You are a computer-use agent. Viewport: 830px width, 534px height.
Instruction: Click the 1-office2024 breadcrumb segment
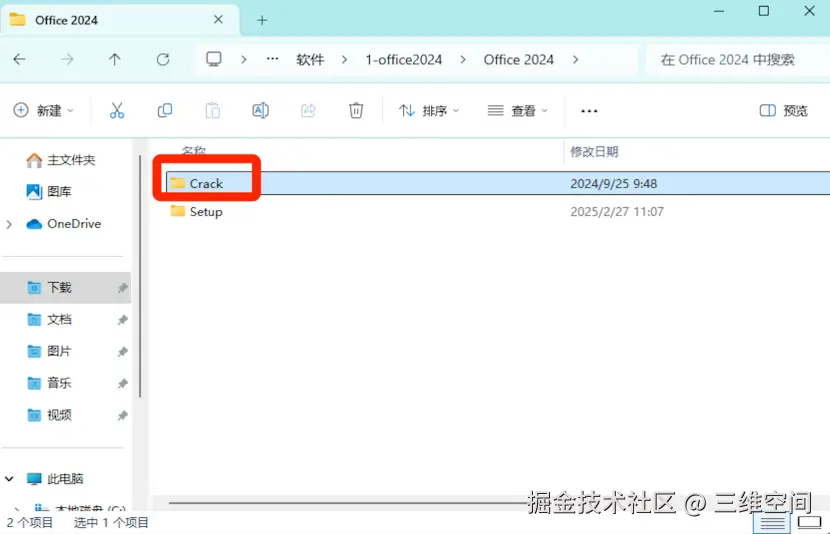403,60
